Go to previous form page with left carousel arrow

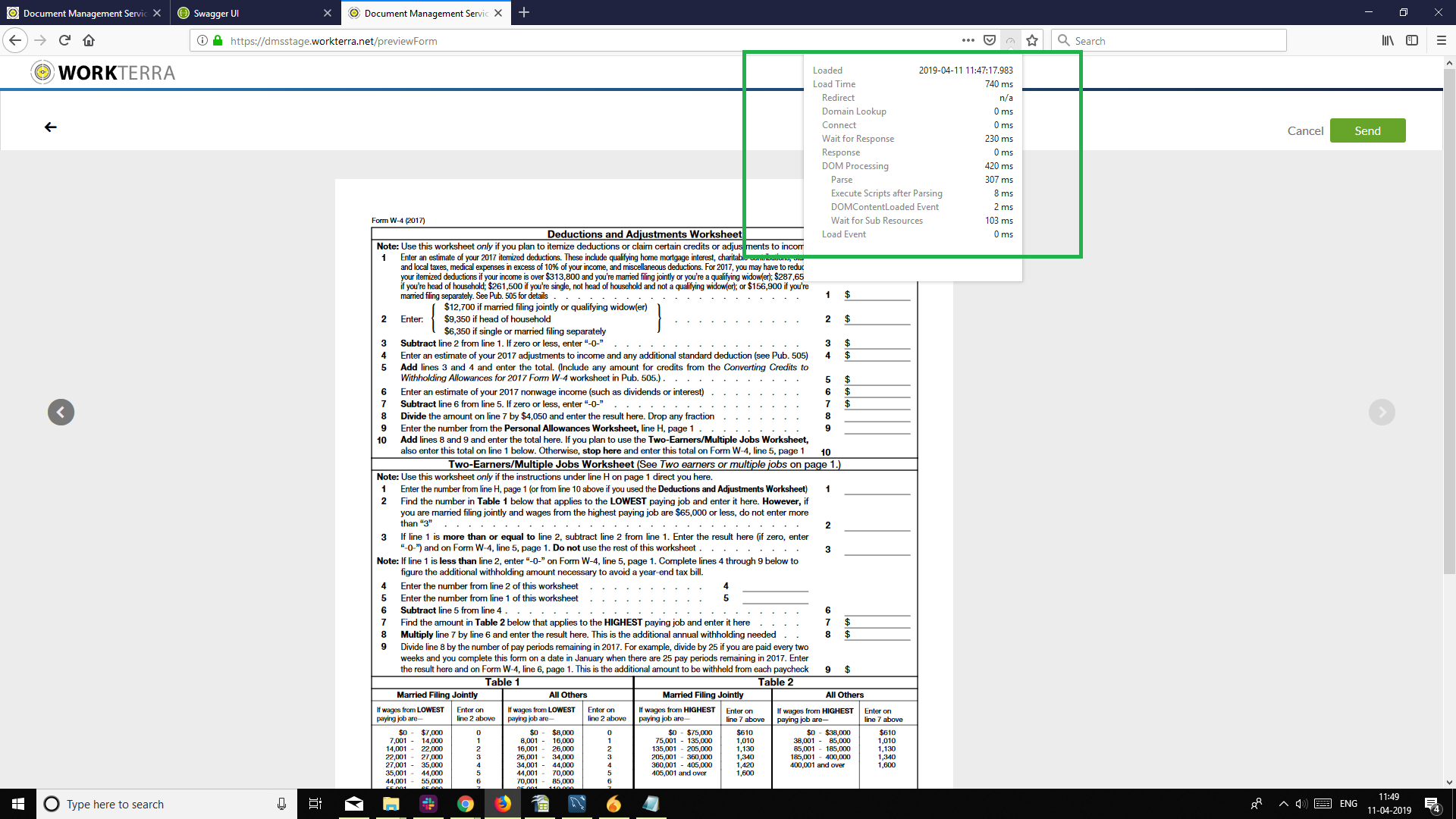tap(61, 413)
